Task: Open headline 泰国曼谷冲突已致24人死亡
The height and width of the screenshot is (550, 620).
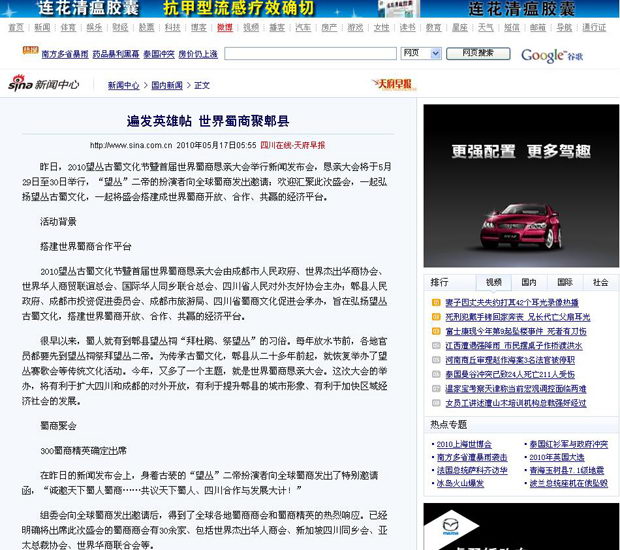Action: coord(510,374)
